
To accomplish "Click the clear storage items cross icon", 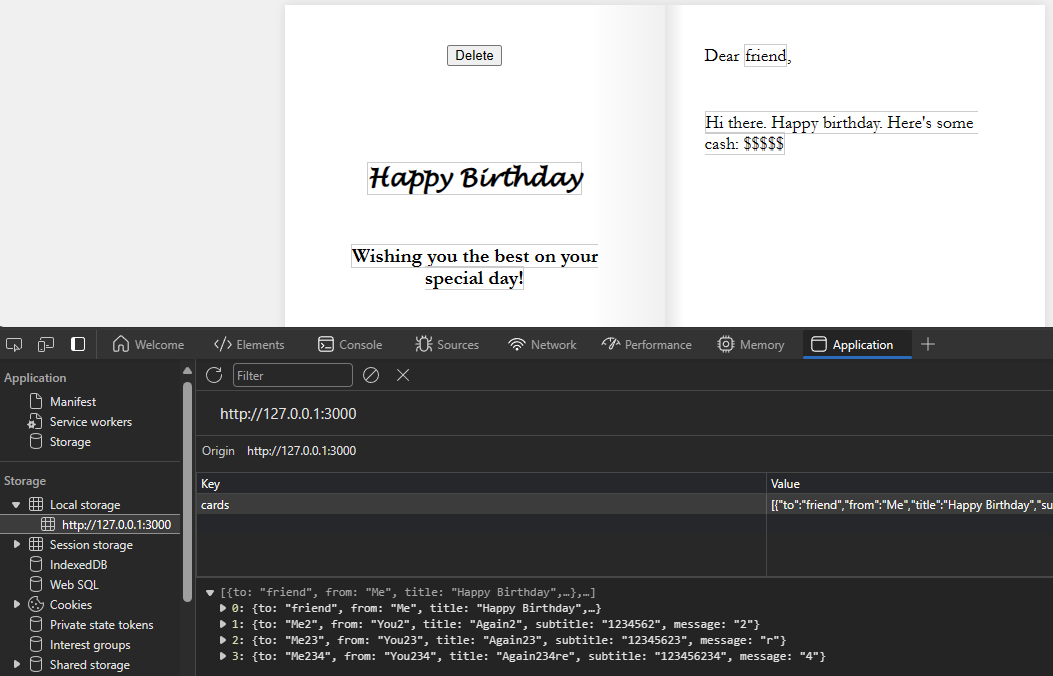I will 403,375.
